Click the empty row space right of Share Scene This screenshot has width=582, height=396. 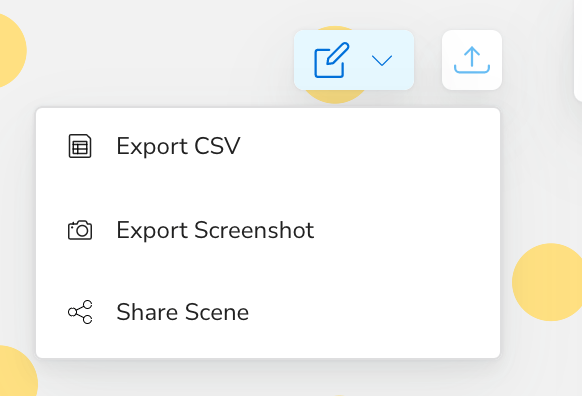tap(371, 312)
